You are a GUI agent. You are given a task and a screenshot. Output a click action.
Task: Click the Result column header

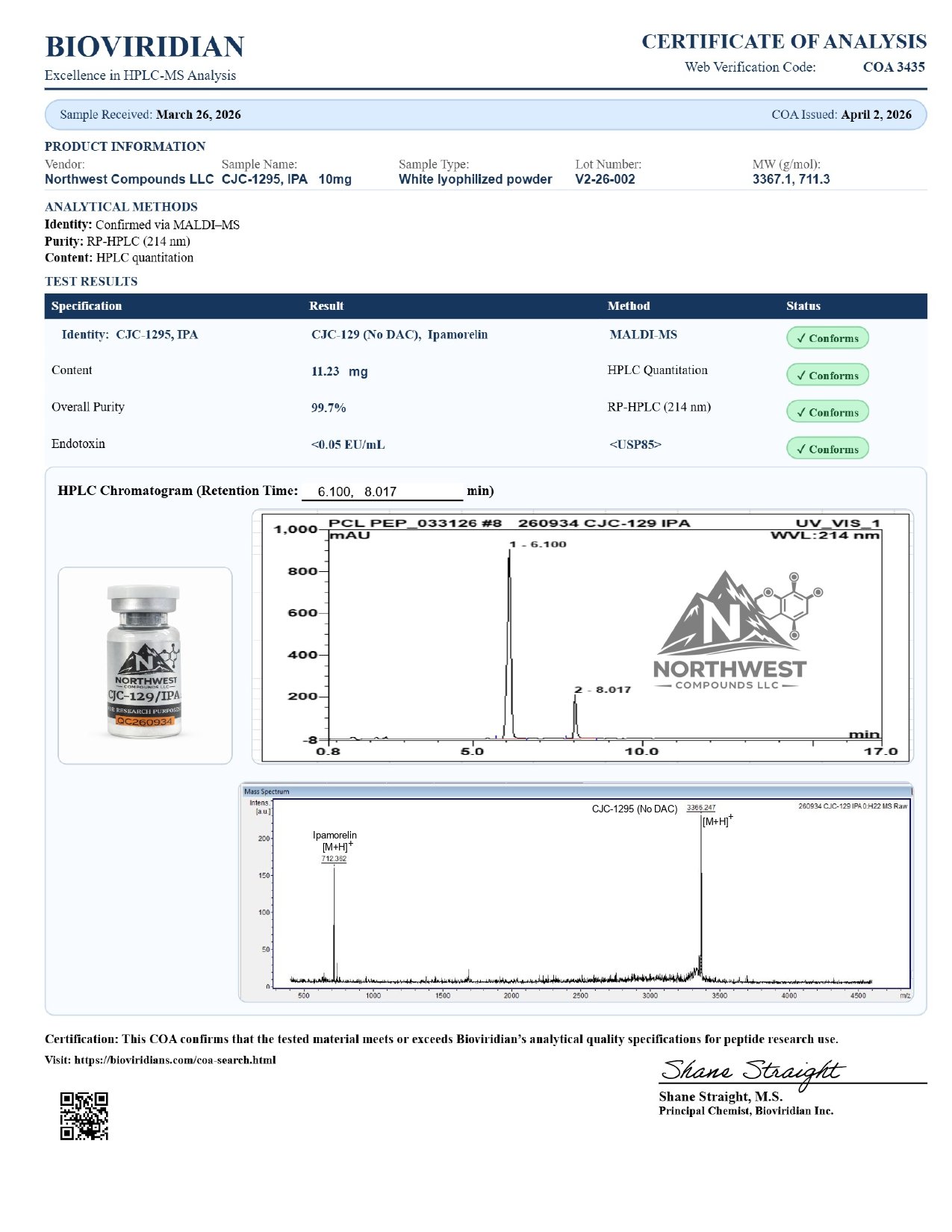[x=326, y=306]
